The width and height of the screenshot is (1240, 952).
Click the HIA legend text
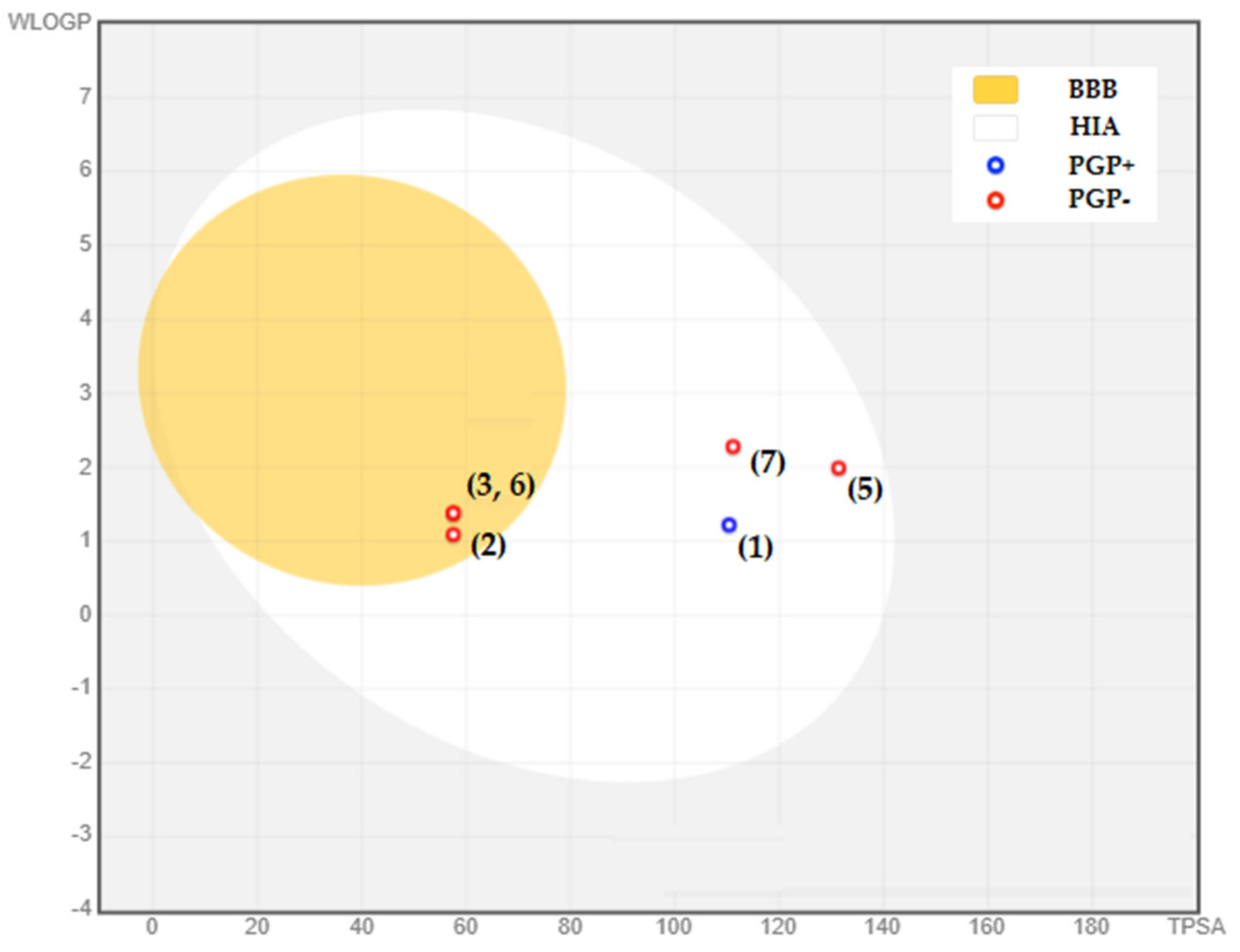[x=1094, y=126]
